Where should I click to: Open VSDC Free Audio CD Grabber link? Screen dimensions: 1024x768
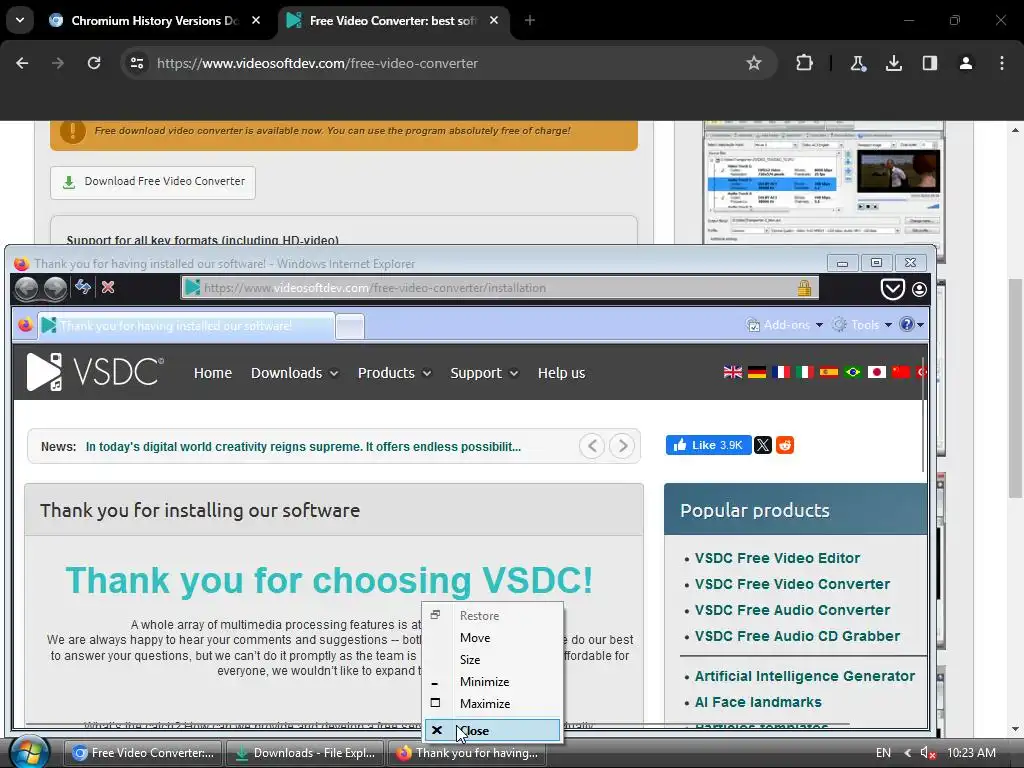pyautogui.click(x=797, y=636)
